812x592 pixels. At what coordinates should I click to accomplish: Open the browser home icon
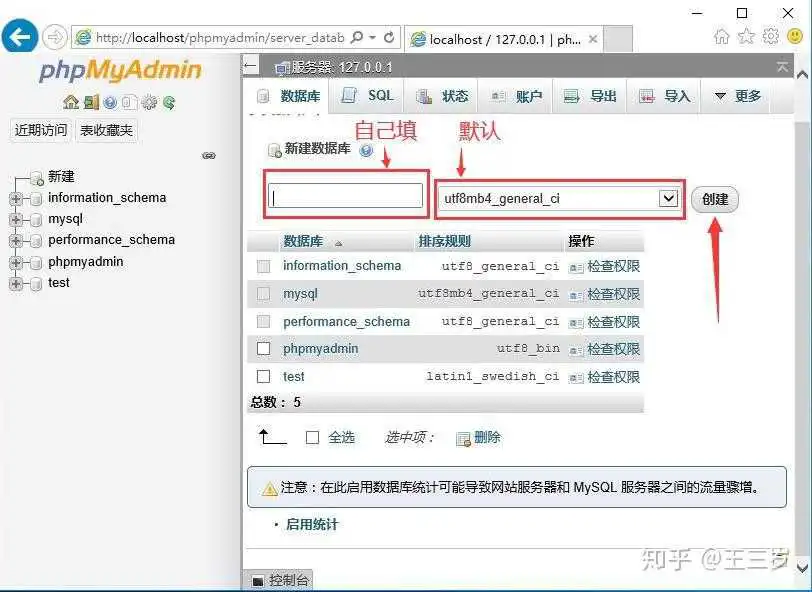[721, 36]
